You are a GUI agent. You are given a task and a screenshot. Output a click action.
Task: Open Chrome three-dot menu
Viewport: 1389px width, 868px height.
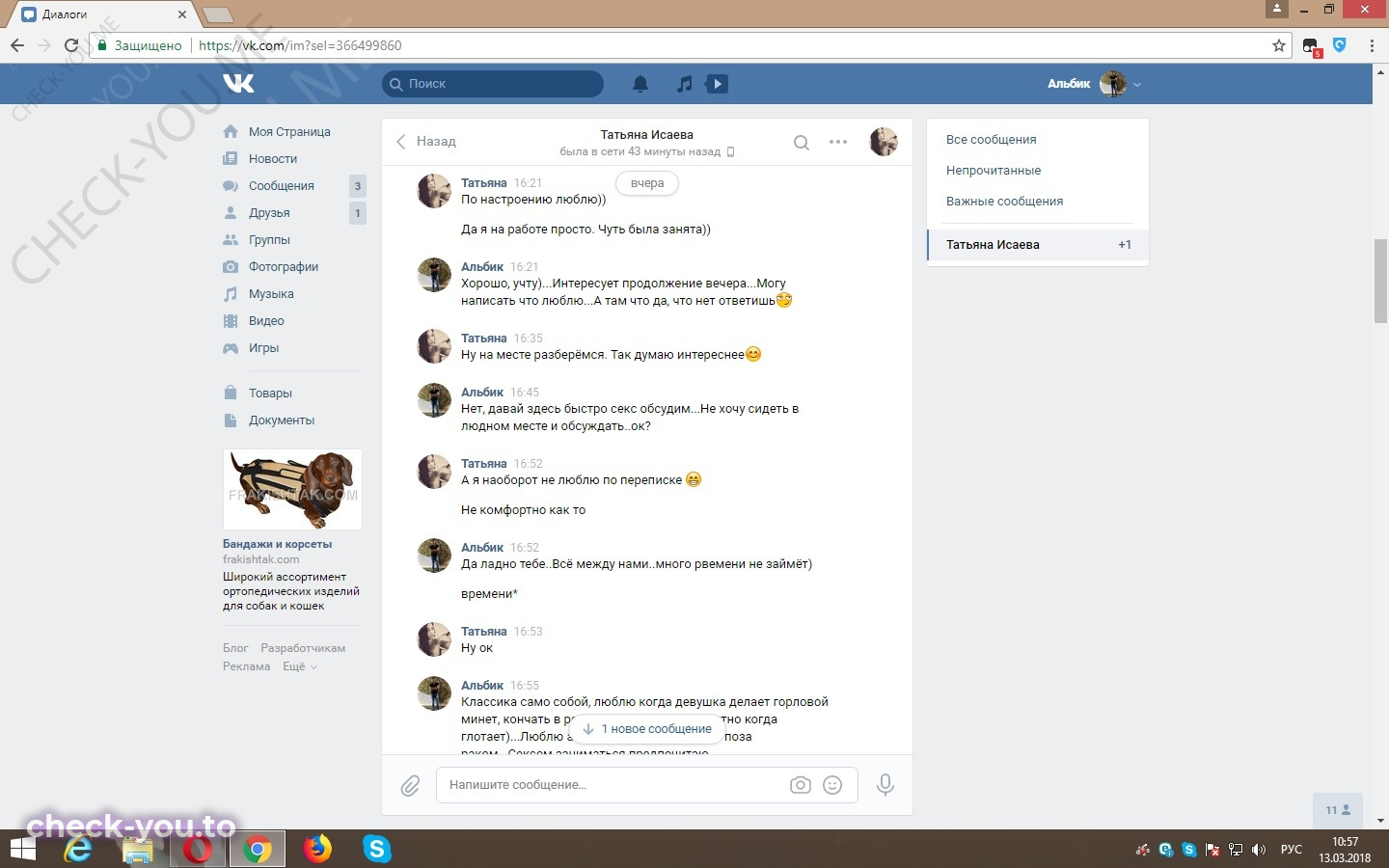coord(1372,45)
